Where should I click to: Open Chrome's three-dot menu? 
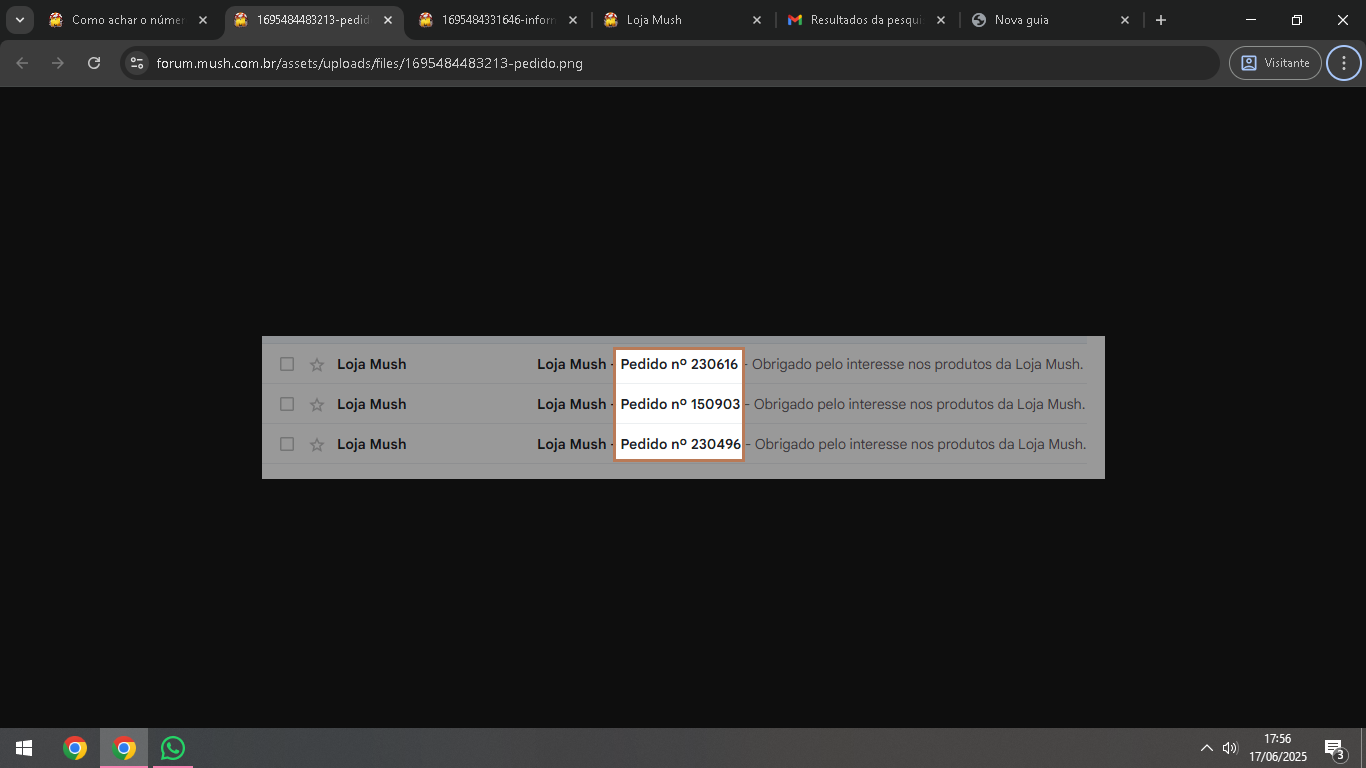pyautogui.click(x=1343, y=63)
